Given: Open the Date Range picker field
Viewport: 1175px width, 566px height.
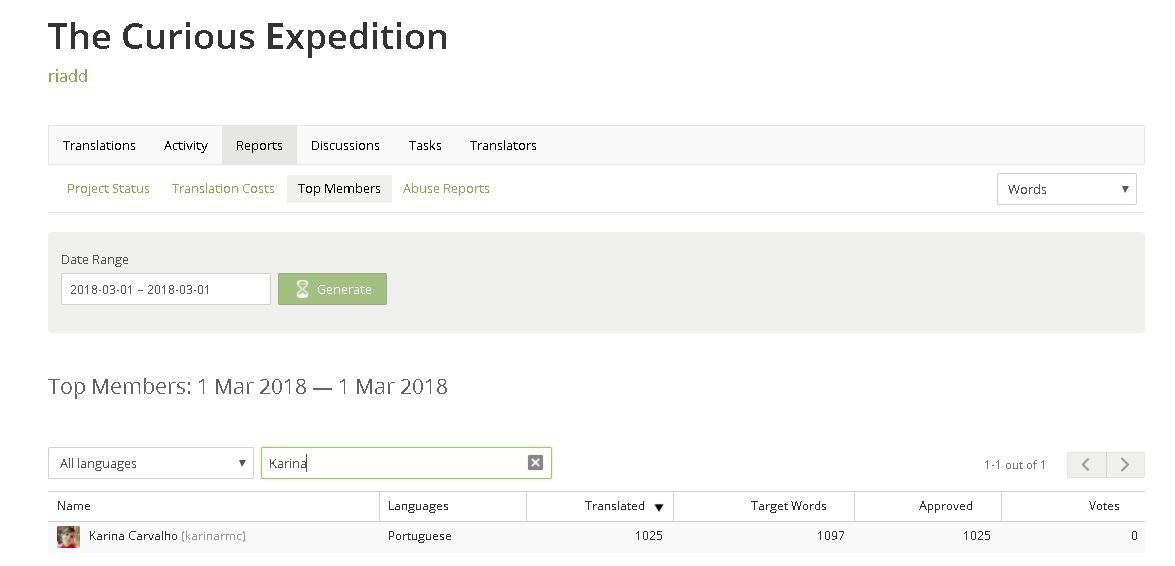Looking at the screenshot, I should (x=166, y=289).
